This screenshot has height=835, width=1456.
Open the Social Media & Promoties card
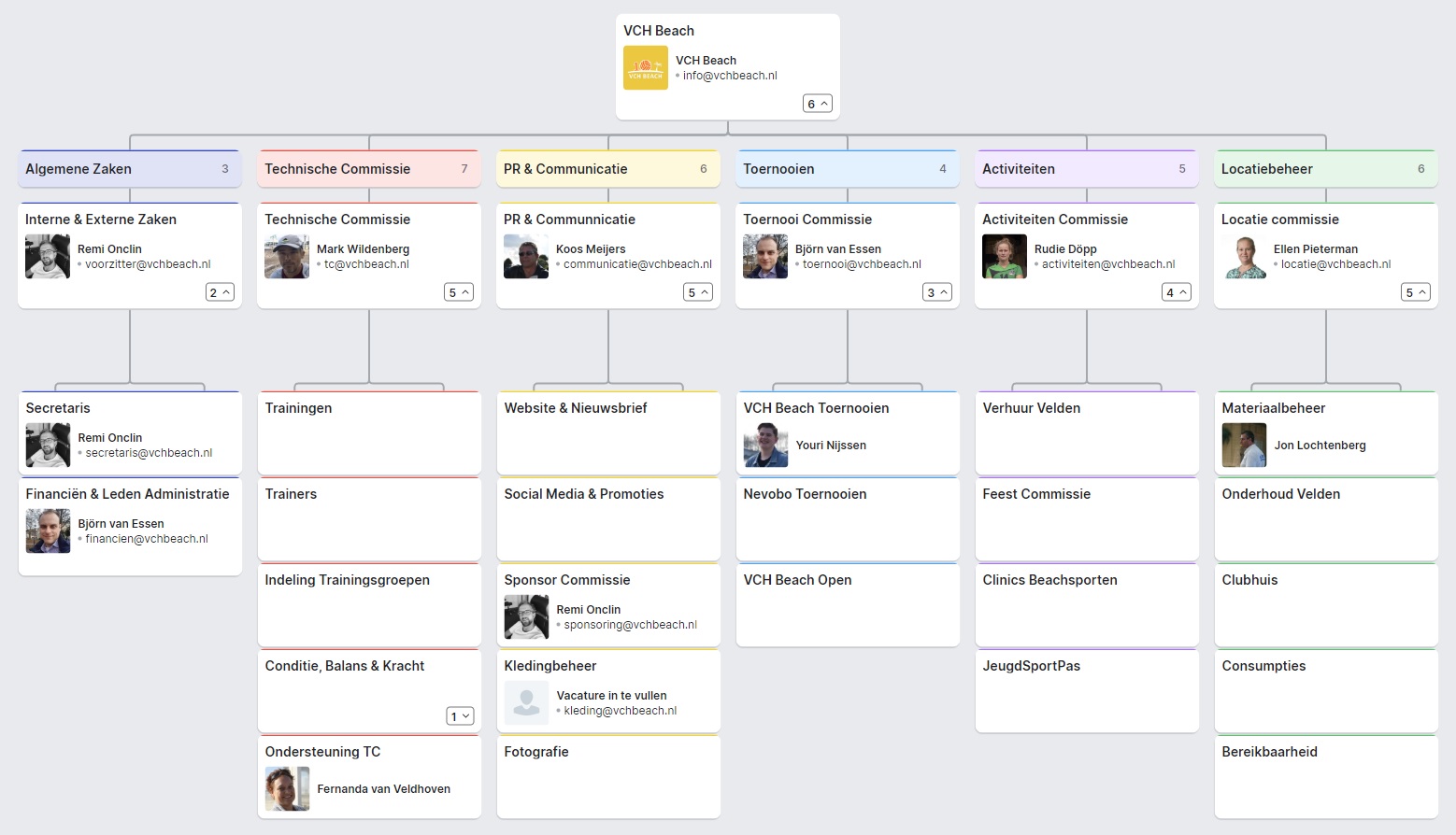coord(608,519)
